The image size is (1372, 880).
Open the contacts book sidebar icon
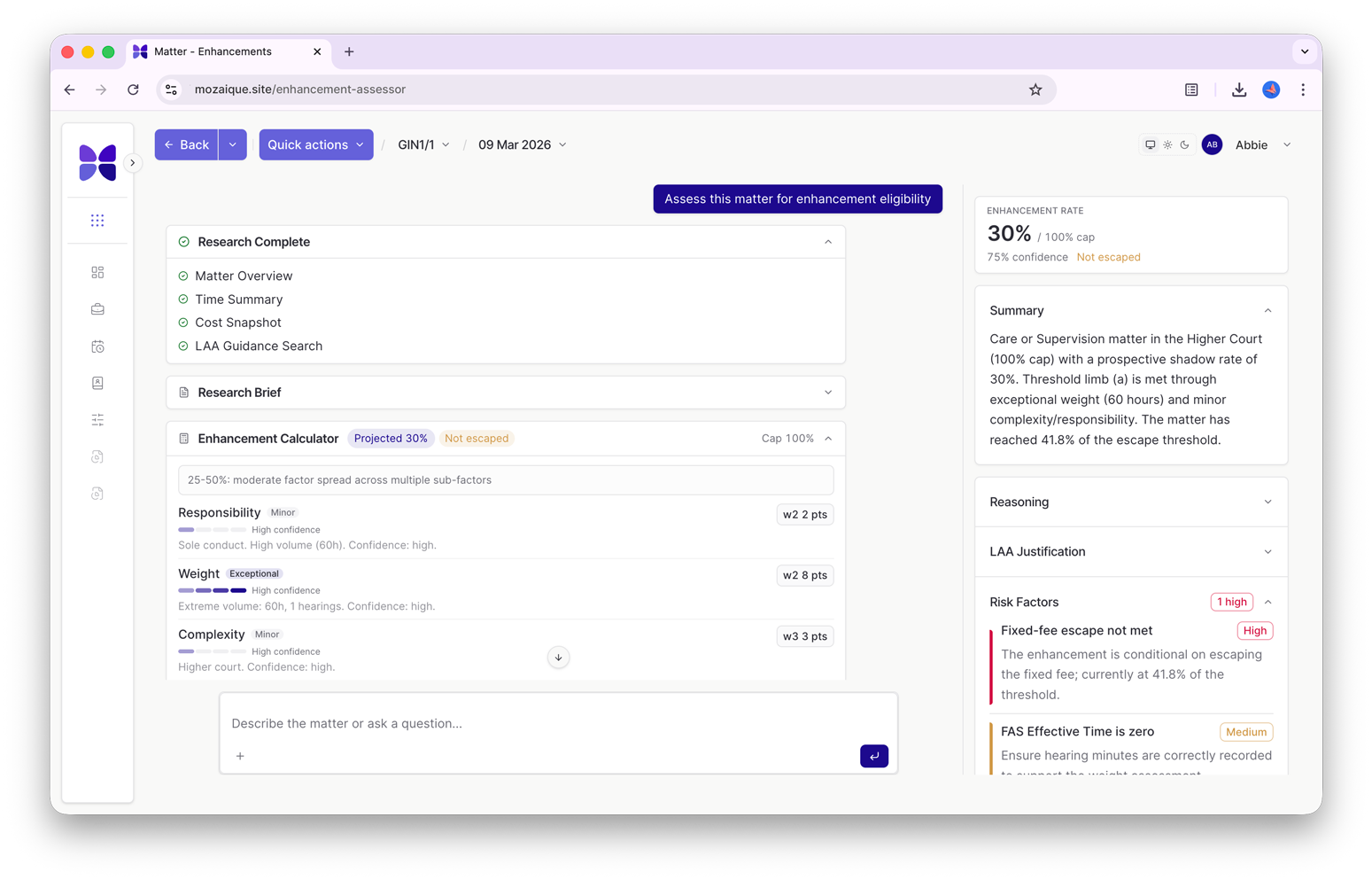97,383
